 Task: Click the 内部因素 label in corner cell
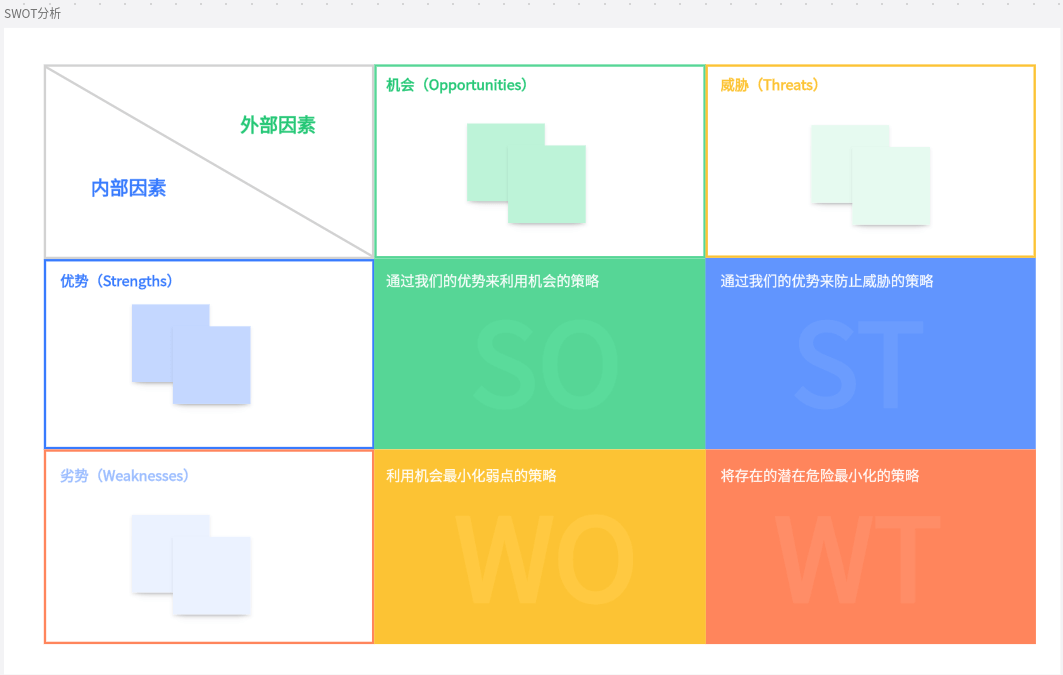pos(129,188)
